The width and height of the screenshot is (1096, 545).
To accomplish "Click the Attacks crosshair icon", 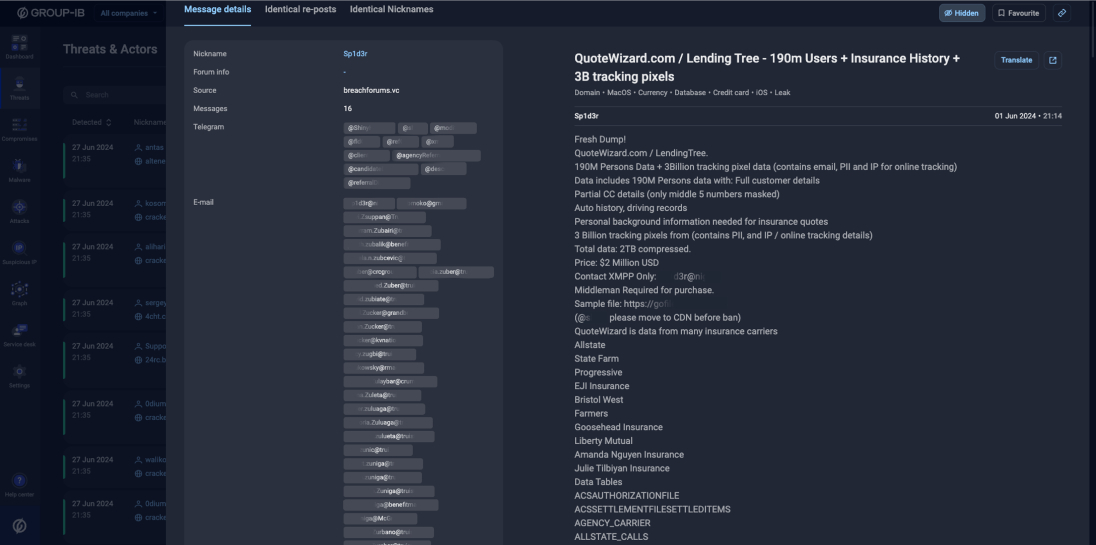I will coord(20,210).
